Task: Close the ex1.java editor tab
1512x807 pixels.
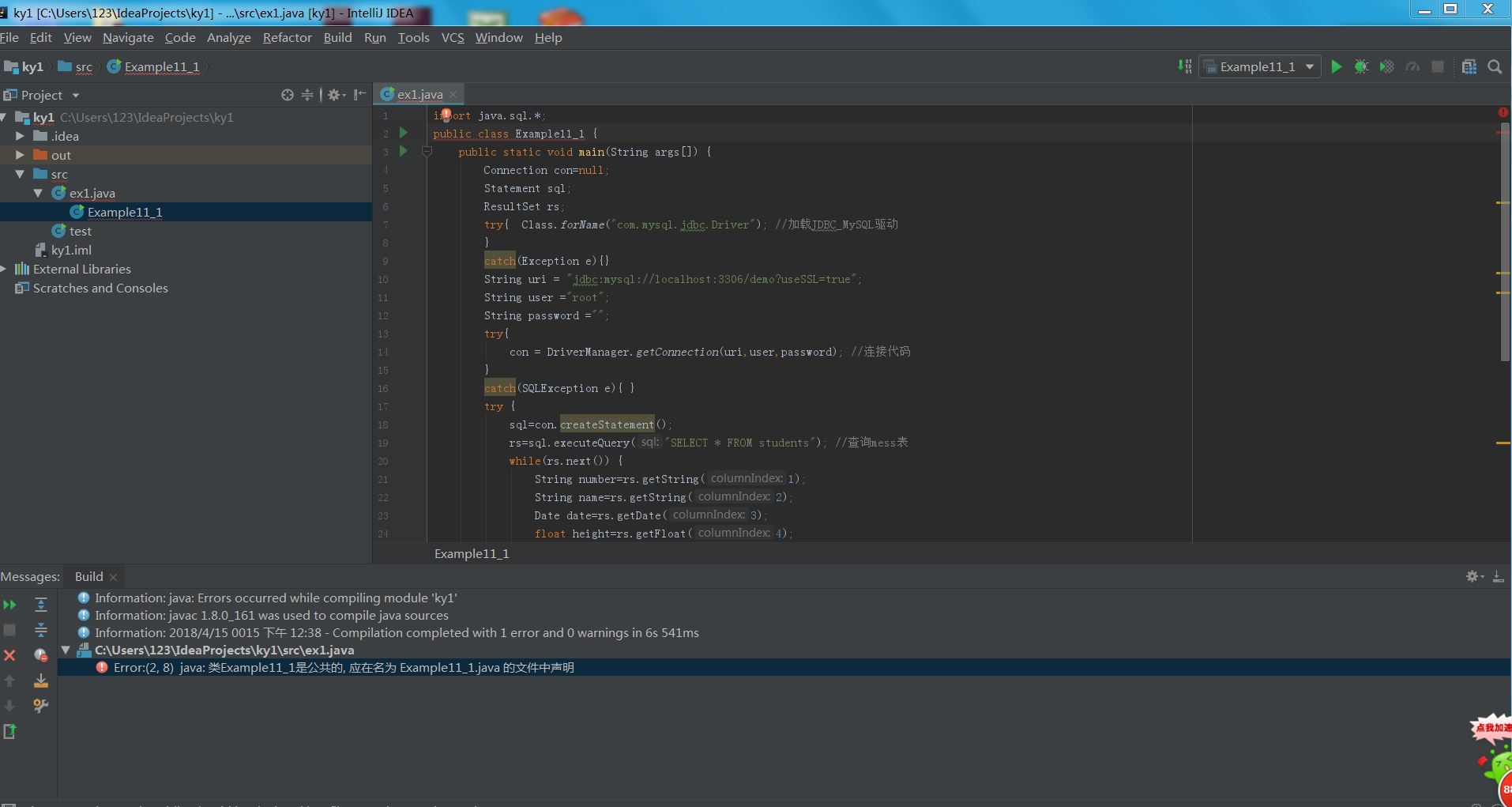Action: coord(453,95)
